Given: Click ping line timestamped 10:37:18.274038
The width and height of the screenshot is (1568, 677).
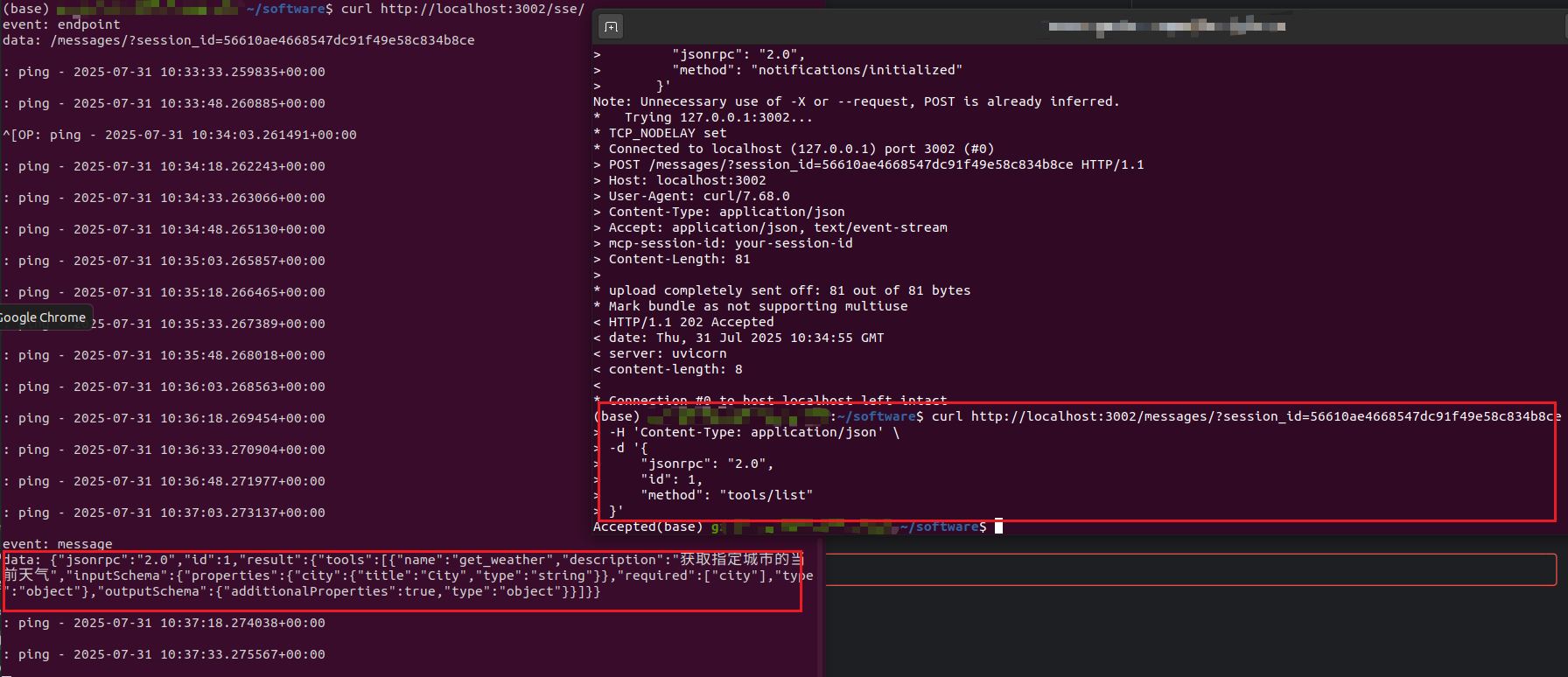Looking at the screenshot, I should pyautogui.click(x=164, y=623).
